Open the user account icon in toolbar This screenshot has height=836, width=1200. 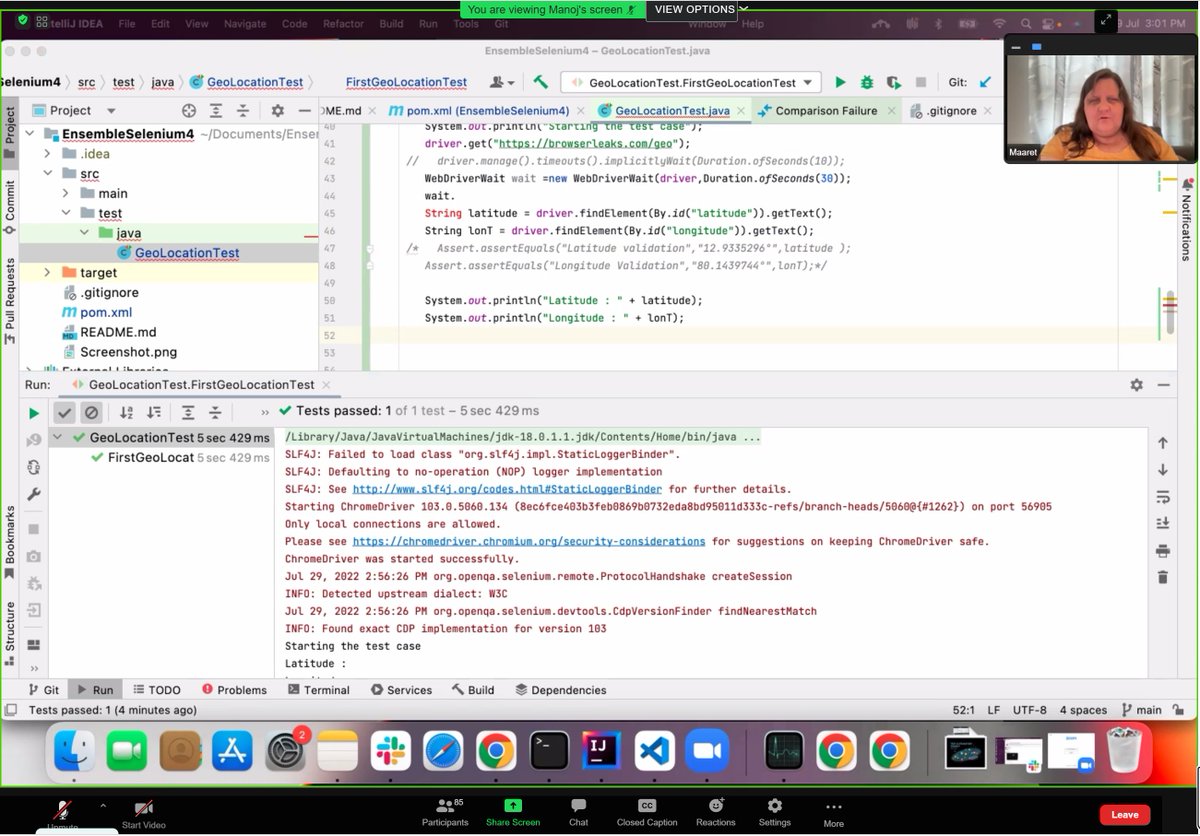[x=502, y=83]
